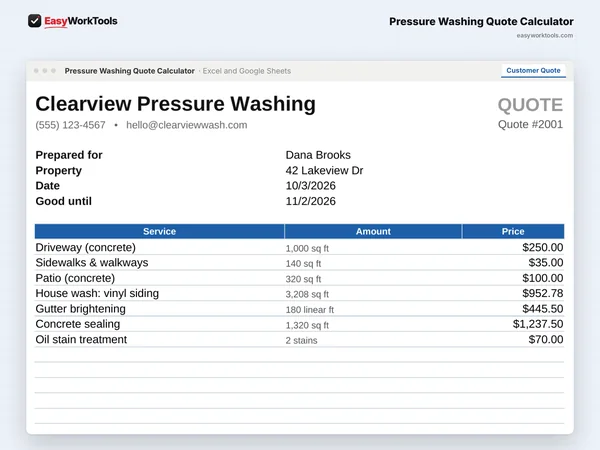This screenshot has width=600, height=450.
Task: Click the large QUOTE heading
Action: click(x=530, y=105)
